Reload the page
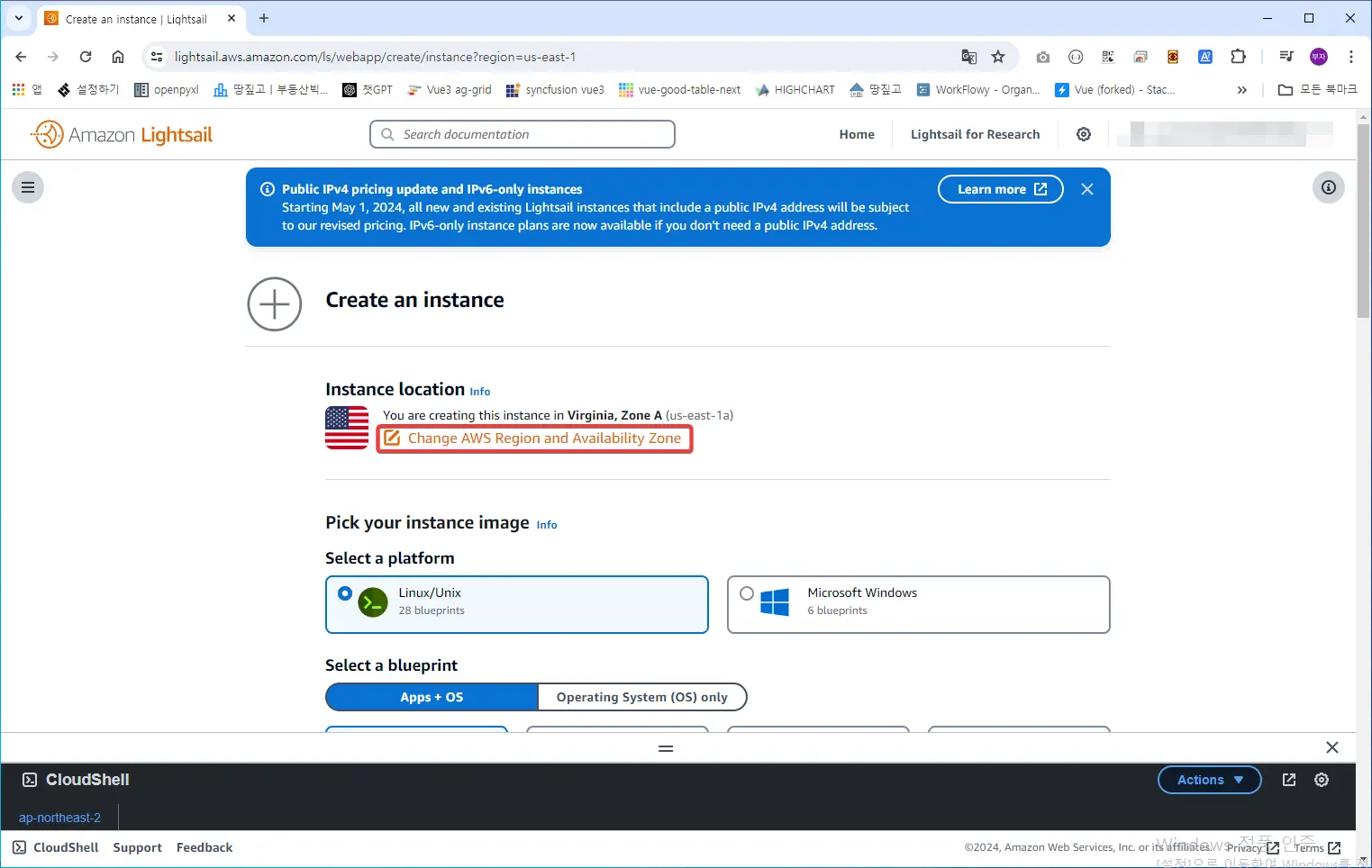 [x=86, y=57]
